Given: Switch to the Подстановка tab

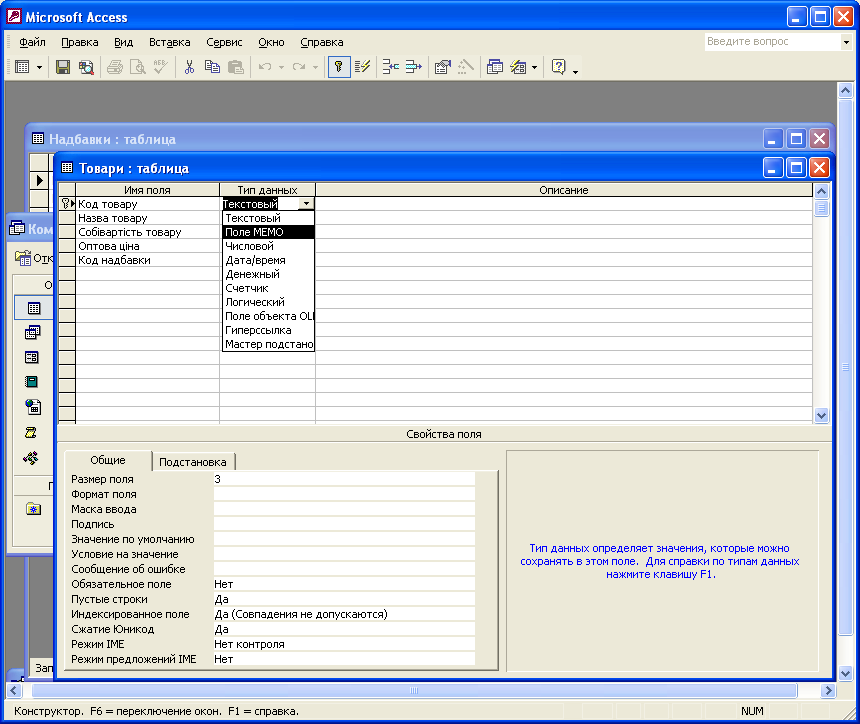Looking at the screenshot, I should coord(193,462).
